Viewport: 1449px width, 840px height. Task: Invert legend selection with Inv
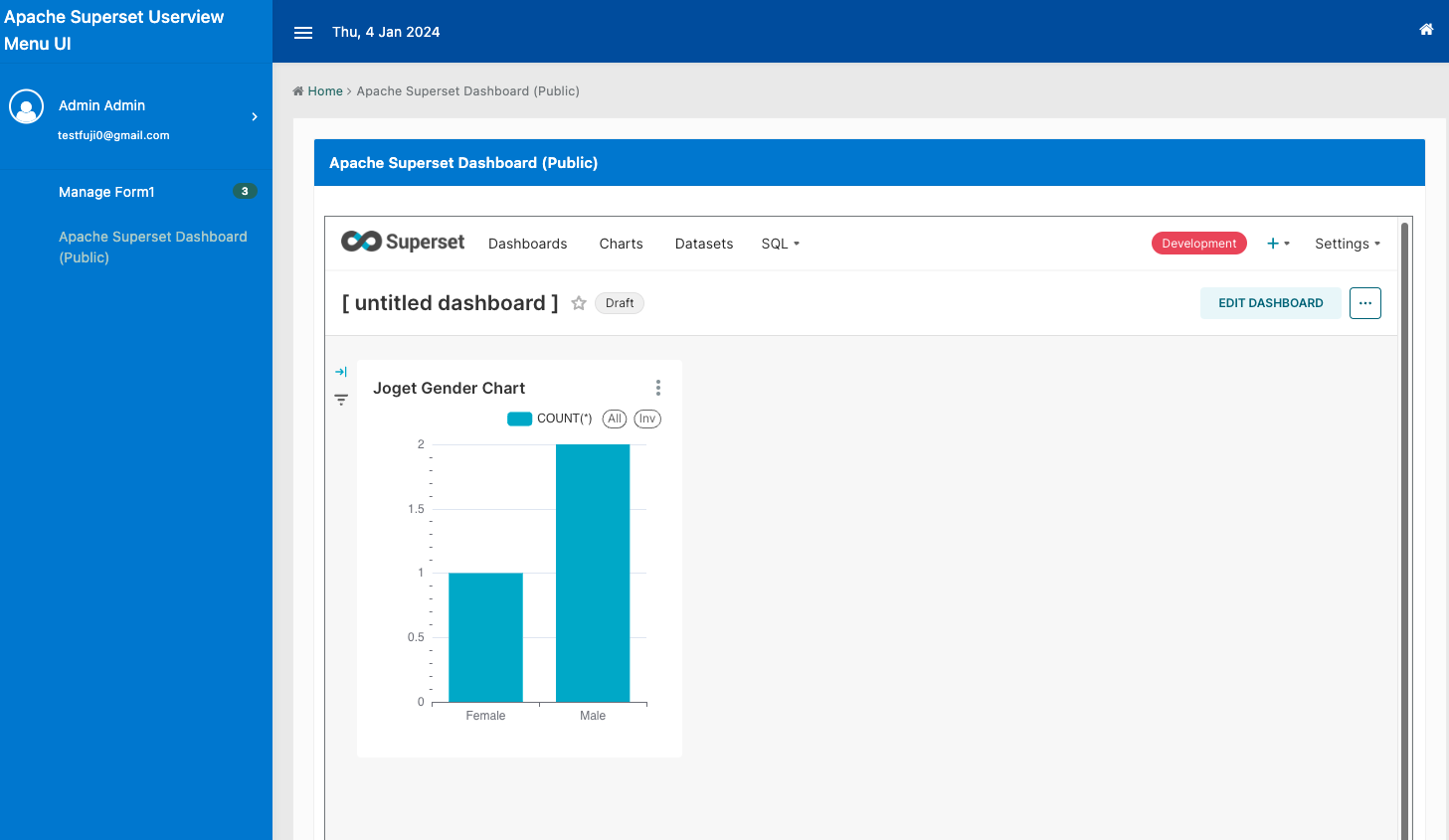tap(647, 419)
